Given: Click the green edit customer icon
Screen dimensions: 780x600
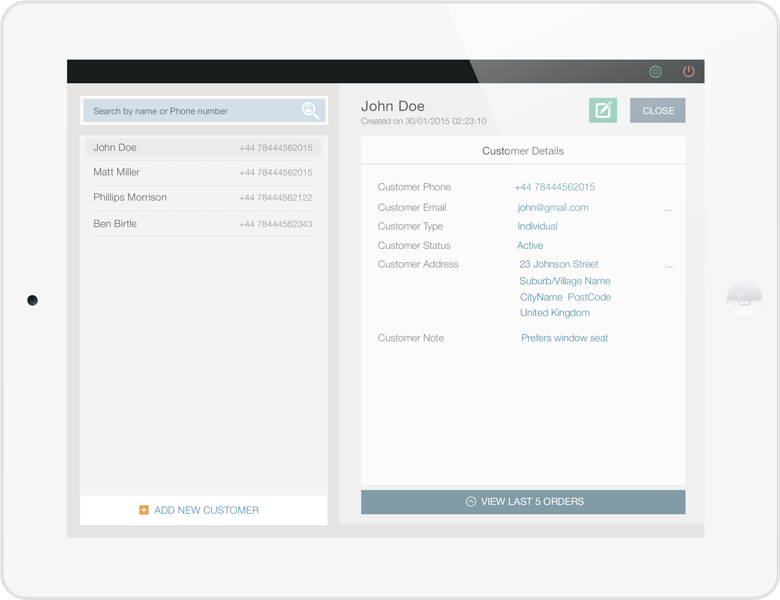Looking at the screenshot, I should (603, 110).
